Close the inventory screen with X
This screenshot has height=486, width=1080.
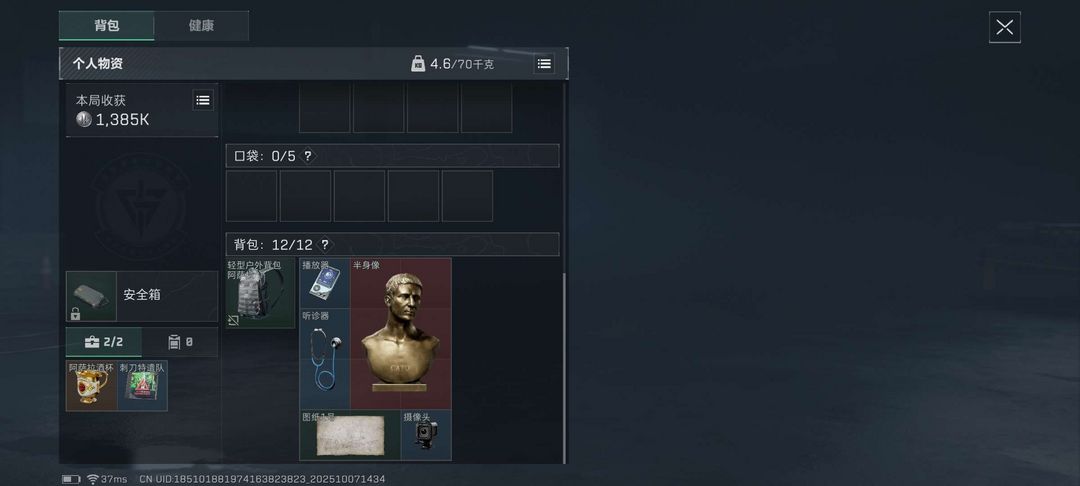tap(1005, 28)
